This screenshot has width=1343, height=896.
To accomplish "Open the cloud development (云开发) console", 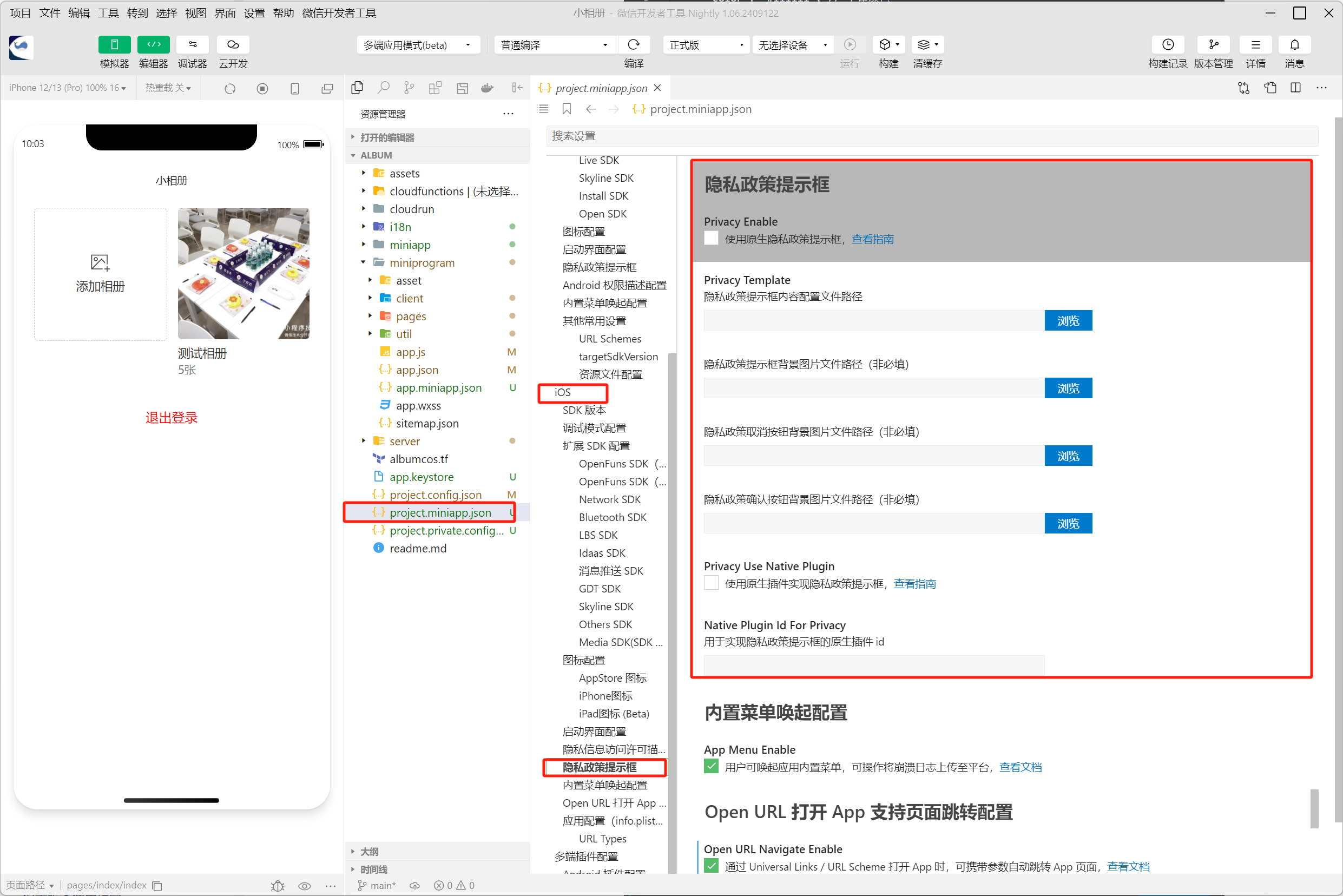I will (233, 44).
